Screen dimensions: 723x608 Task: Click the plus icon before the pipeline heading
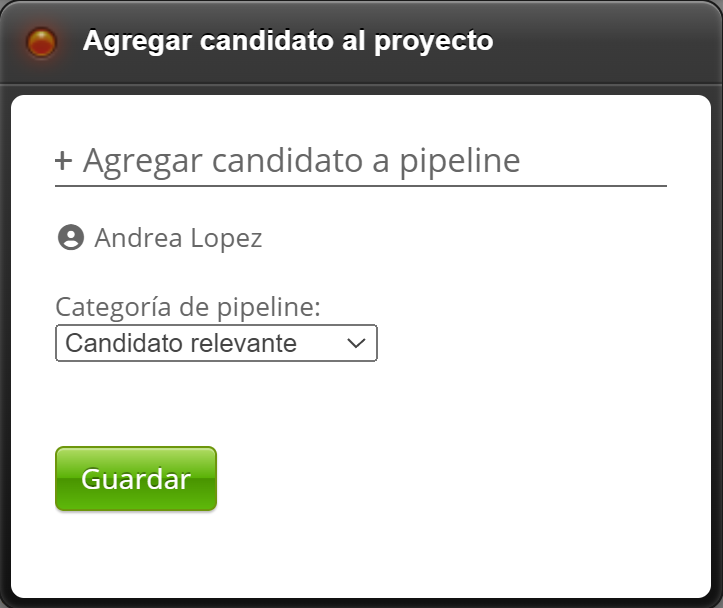coord(64,161)
